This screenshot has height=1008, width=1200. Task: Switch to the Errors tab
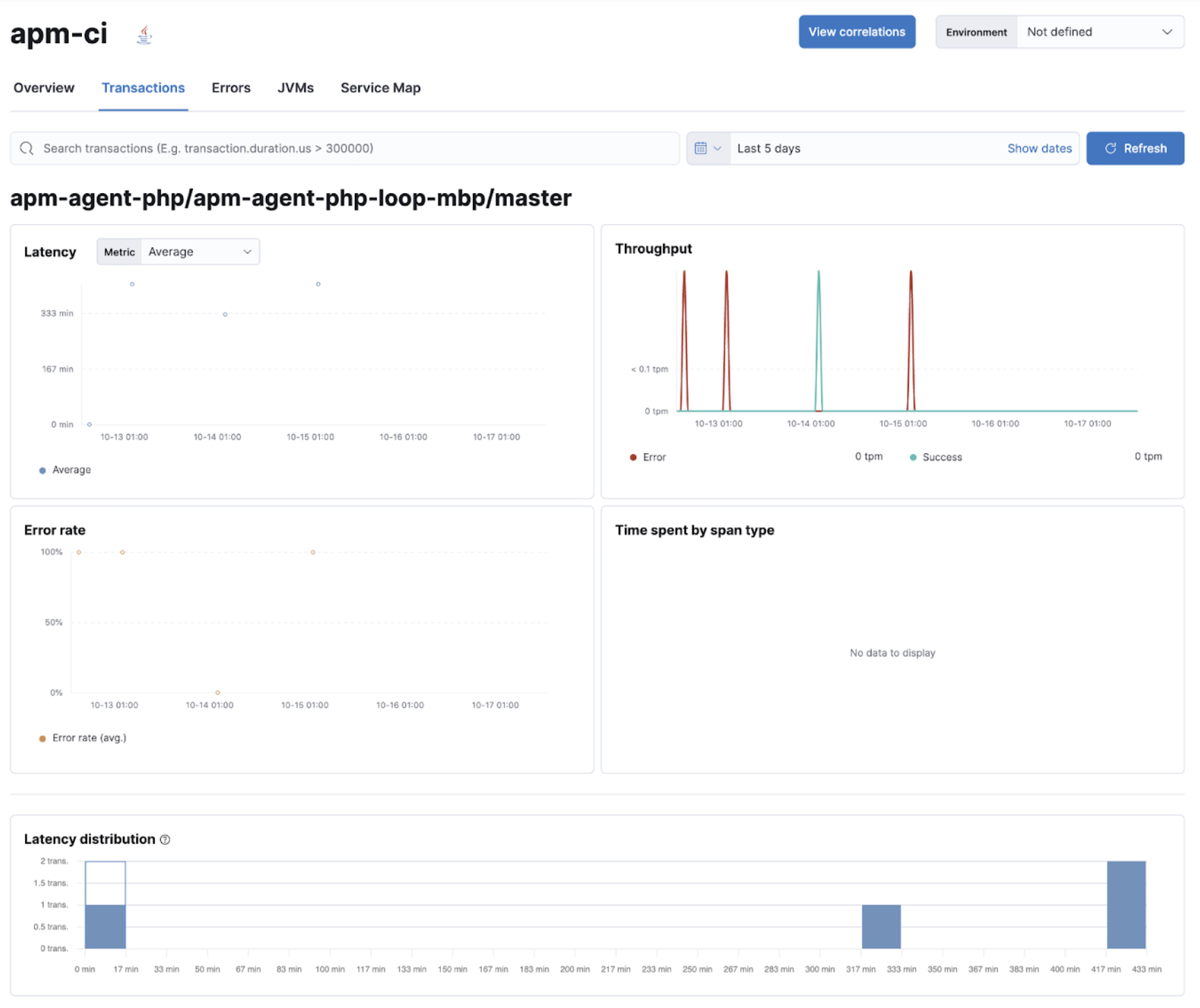tap(231, 87)
